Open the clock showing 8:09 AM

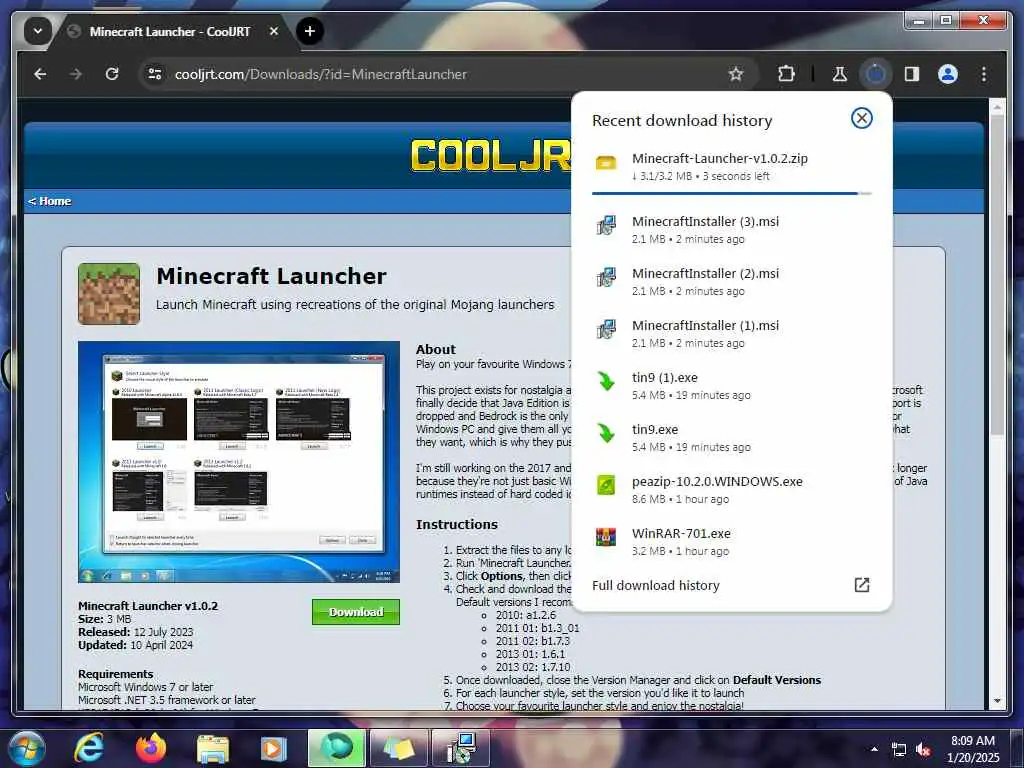[x=973, y=748]
